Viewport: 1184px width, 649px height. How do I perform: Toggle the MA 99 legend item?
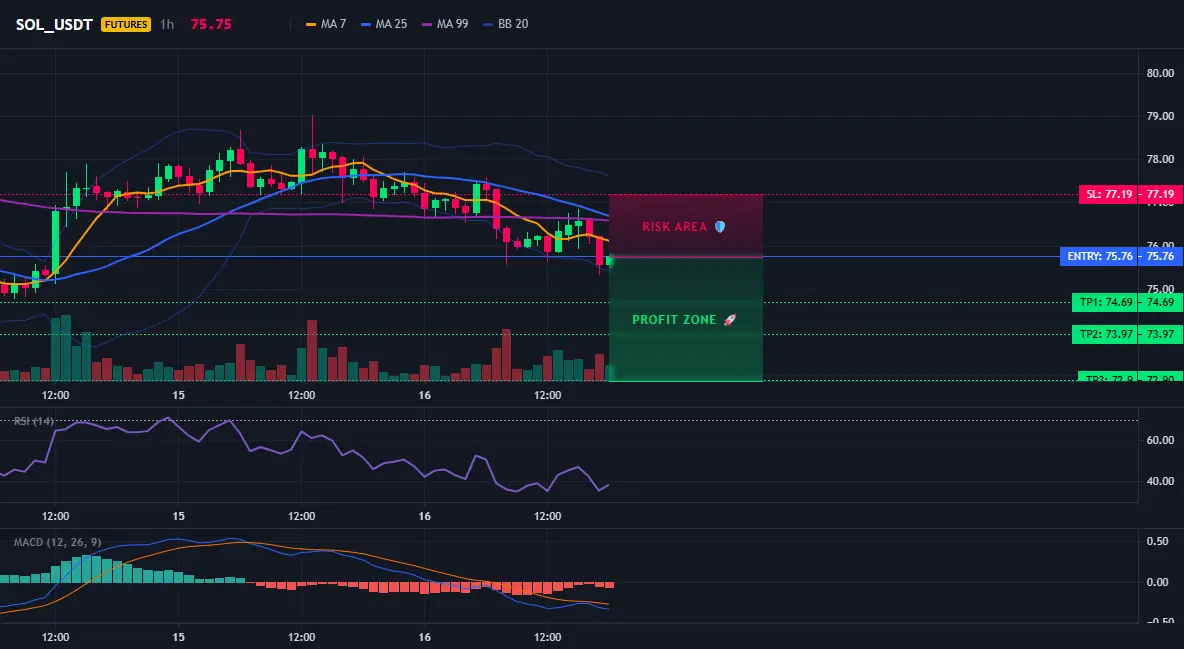pos(445,24)
